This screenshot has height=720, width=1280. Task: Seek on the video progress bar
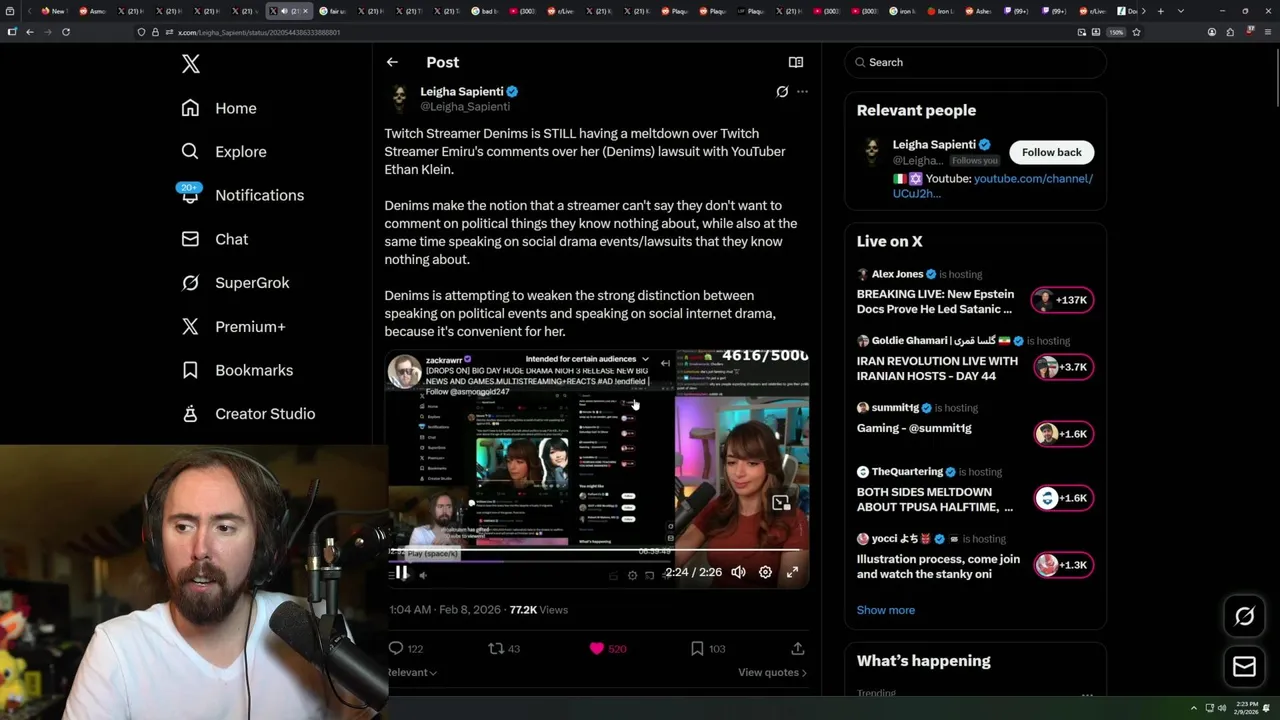point(596,550)
